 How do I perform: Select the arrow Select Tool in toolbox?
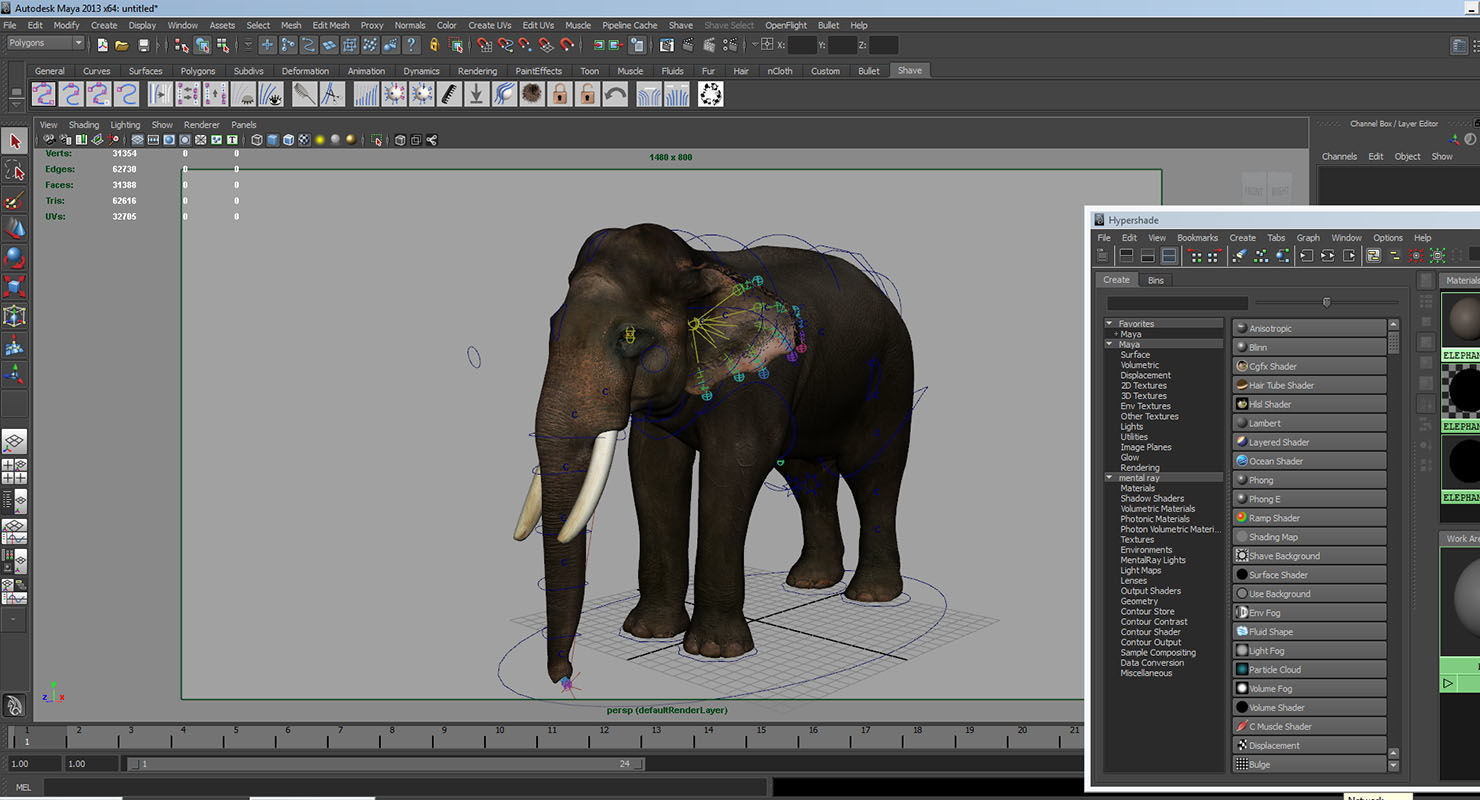15,142
